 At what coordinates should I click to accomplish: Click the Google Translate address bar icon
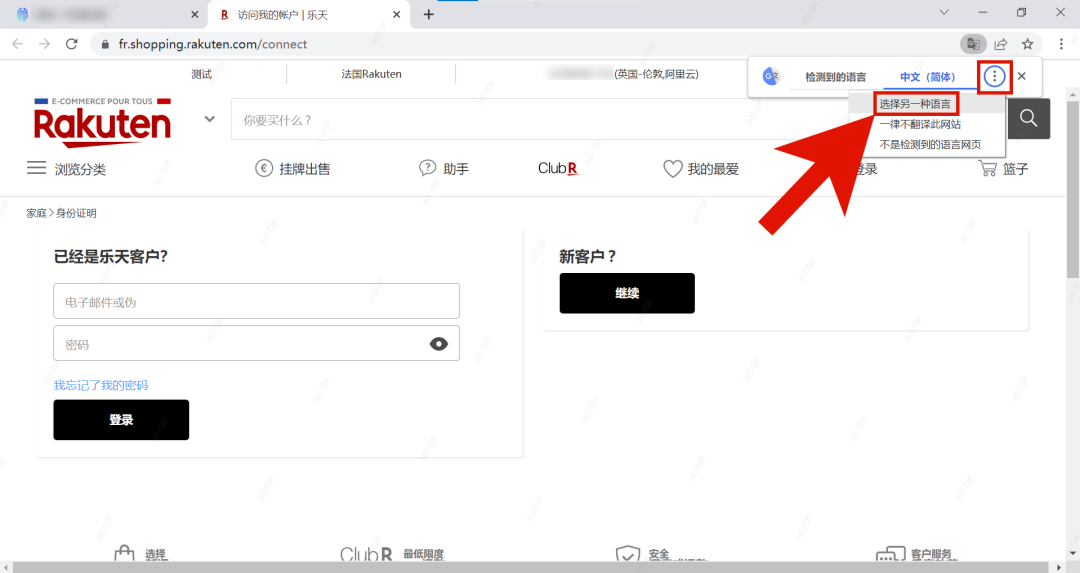point(973,44)
